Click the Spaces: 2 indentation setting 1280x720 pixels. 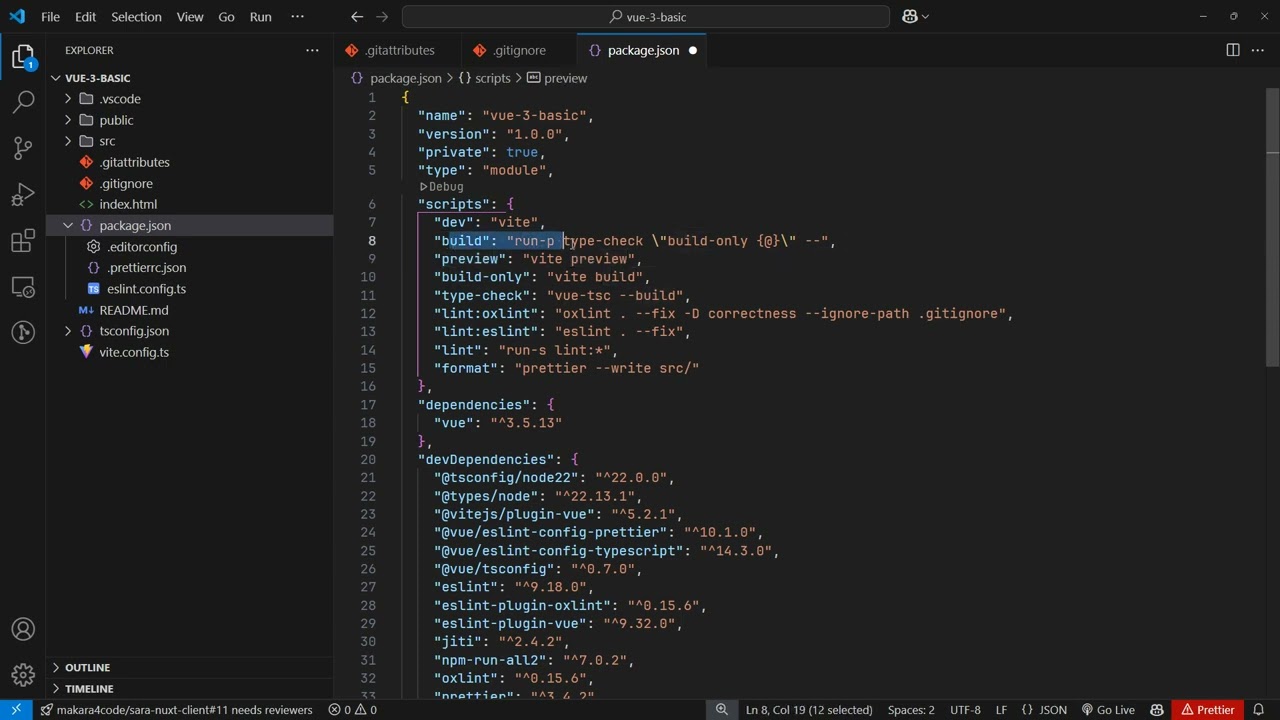coord(911,710)
